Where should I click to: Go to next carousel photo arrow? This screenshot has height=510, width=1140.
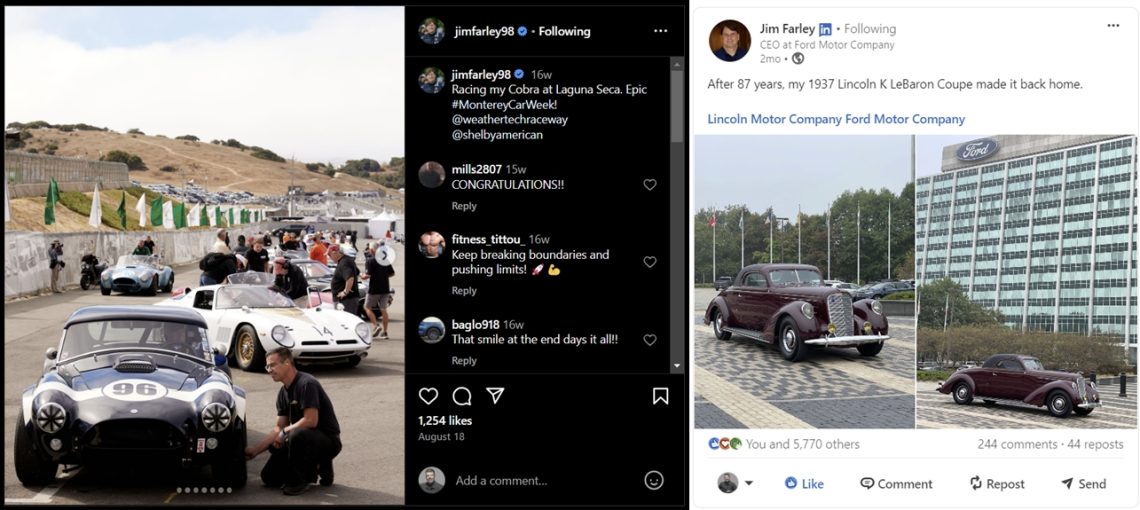tap(385, 255)
